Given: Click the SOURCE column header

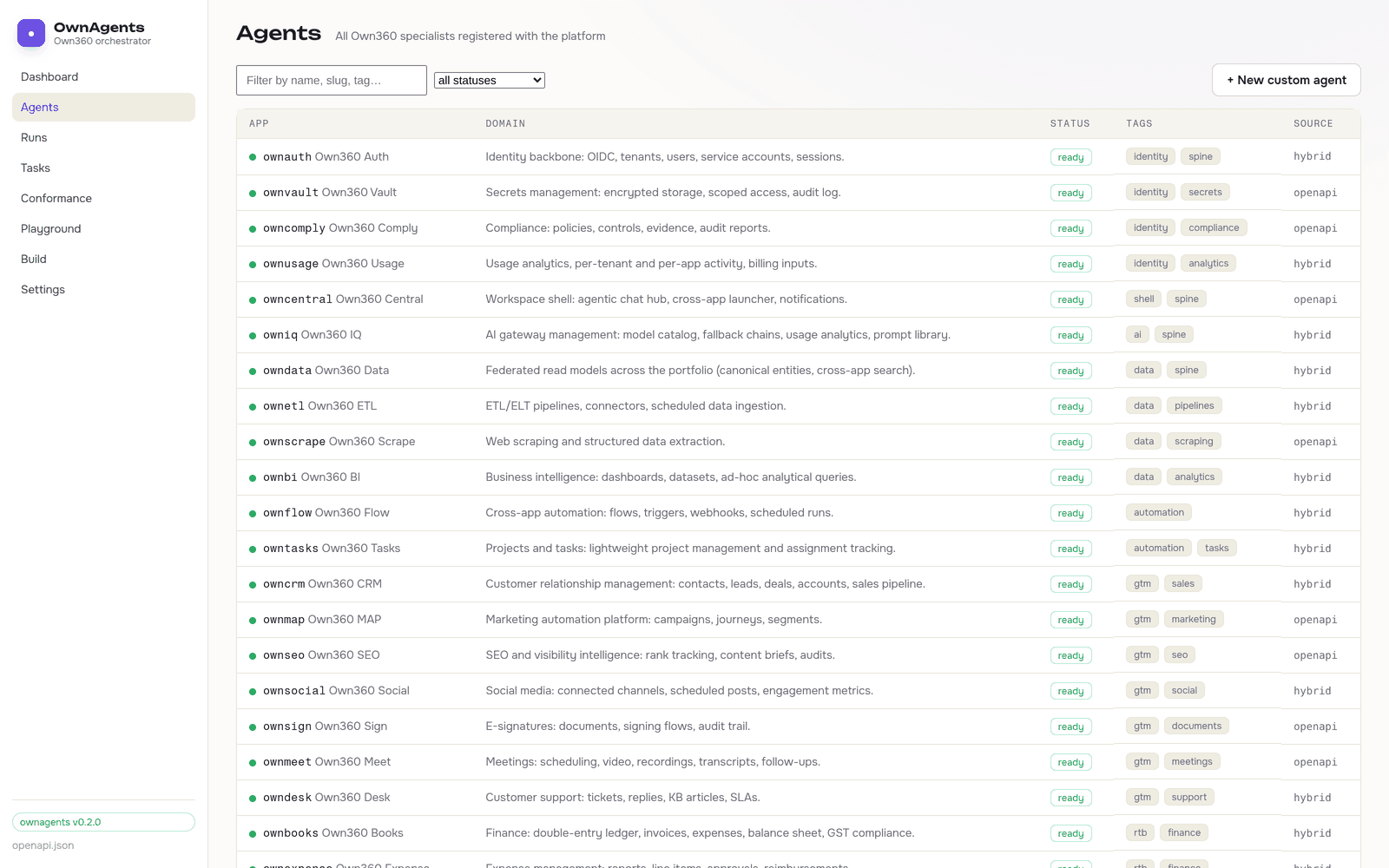Looking at the screenshot, I should point(1313,124).
